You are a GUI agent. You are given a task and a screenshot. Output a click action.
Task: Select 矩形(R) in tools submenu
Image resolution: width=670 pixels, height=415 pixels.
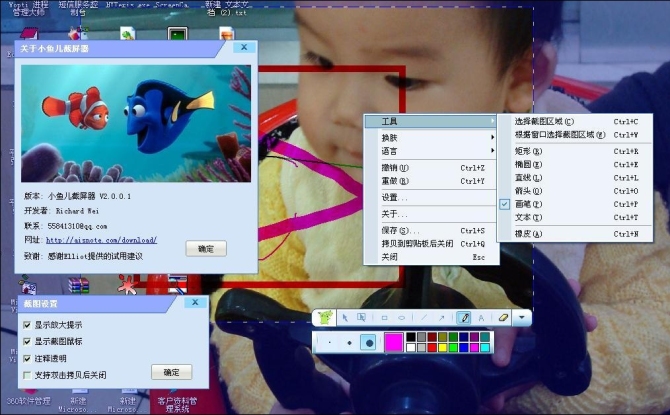point(575,151)
